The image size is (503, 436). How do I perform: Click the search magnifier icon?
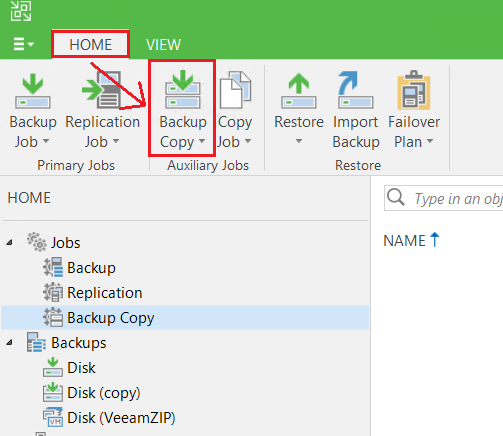coord(396,198)
